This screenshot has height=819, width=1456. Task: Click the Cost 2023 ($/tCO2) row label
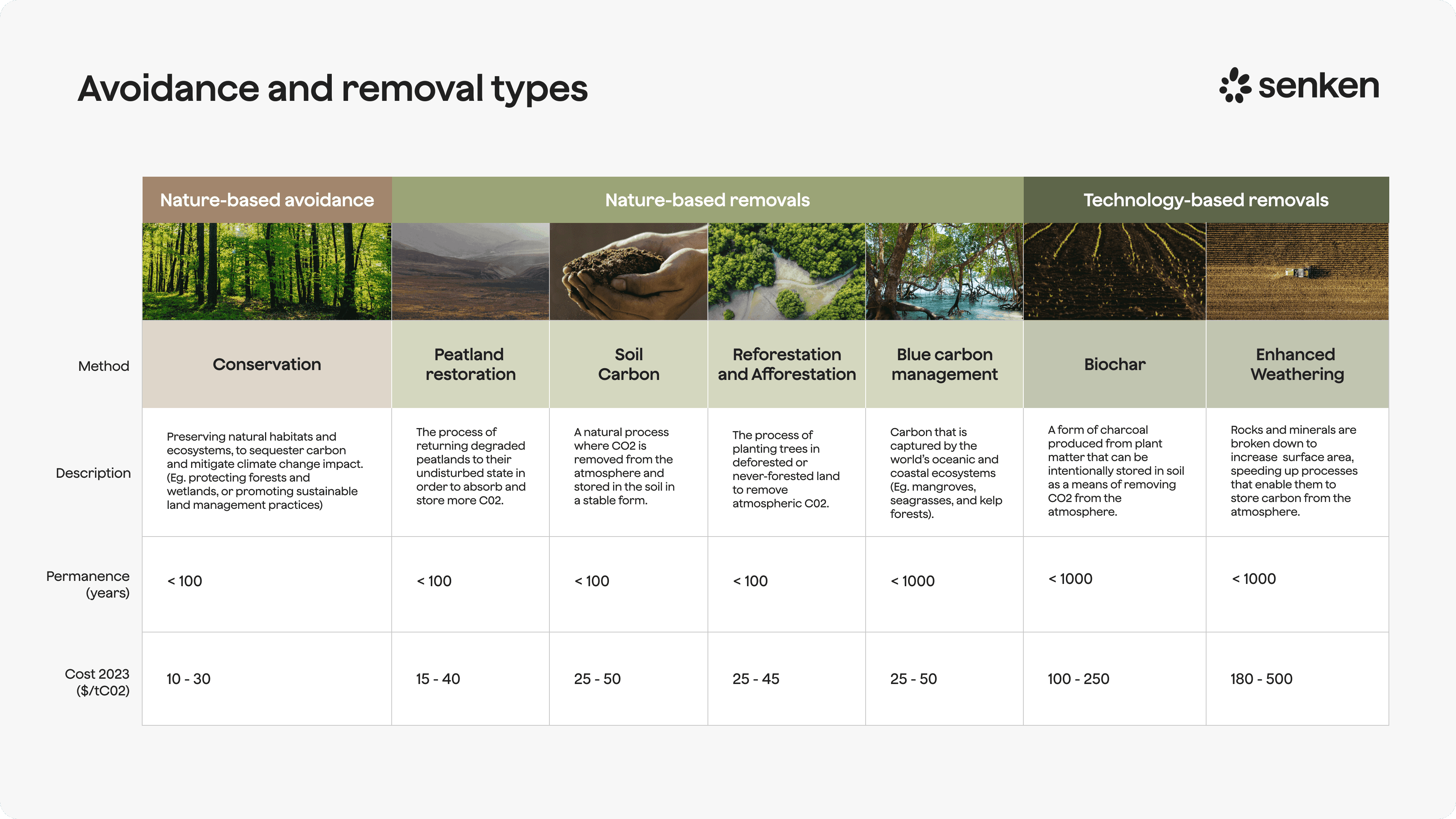tap(97, 682)
